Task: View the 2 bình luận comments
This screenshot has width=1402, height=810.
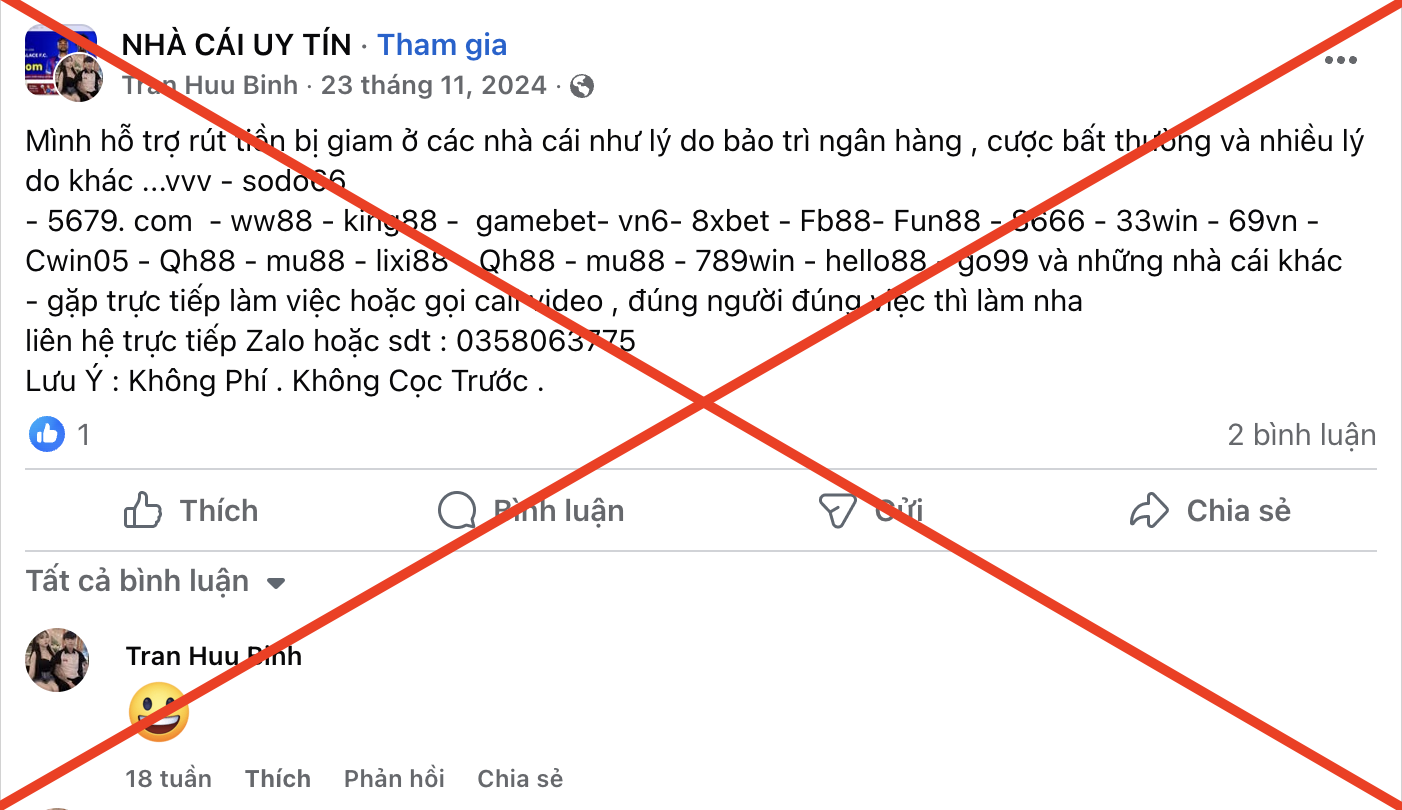Action: [x=1302, y=435]
